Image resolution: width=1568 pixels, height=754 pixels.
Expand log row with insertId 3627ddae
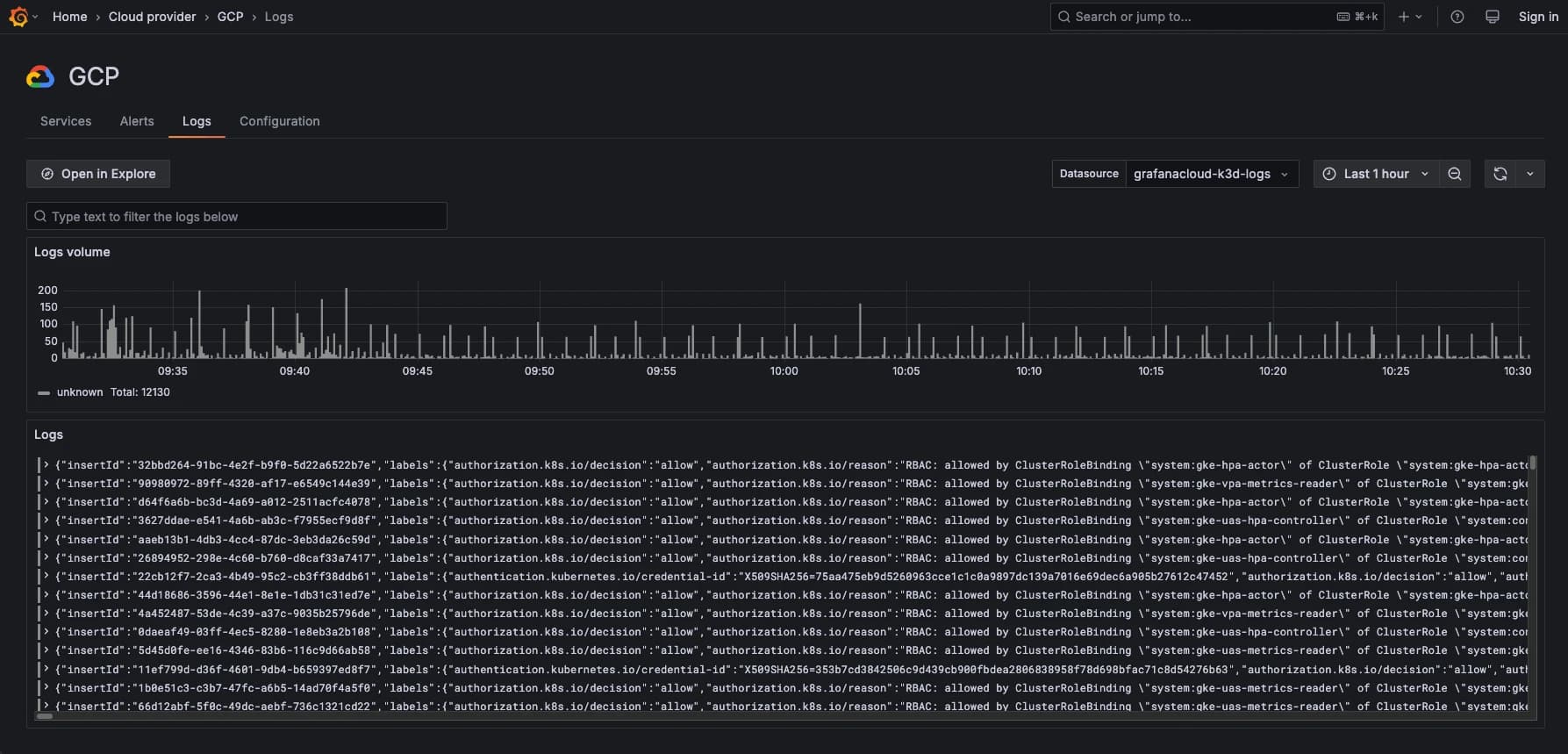click(x=47, y=521)
